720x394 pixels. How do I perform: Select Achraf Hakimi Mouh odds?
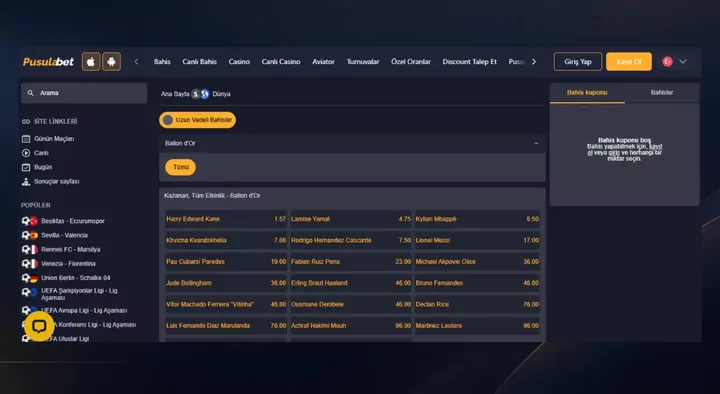351,326
